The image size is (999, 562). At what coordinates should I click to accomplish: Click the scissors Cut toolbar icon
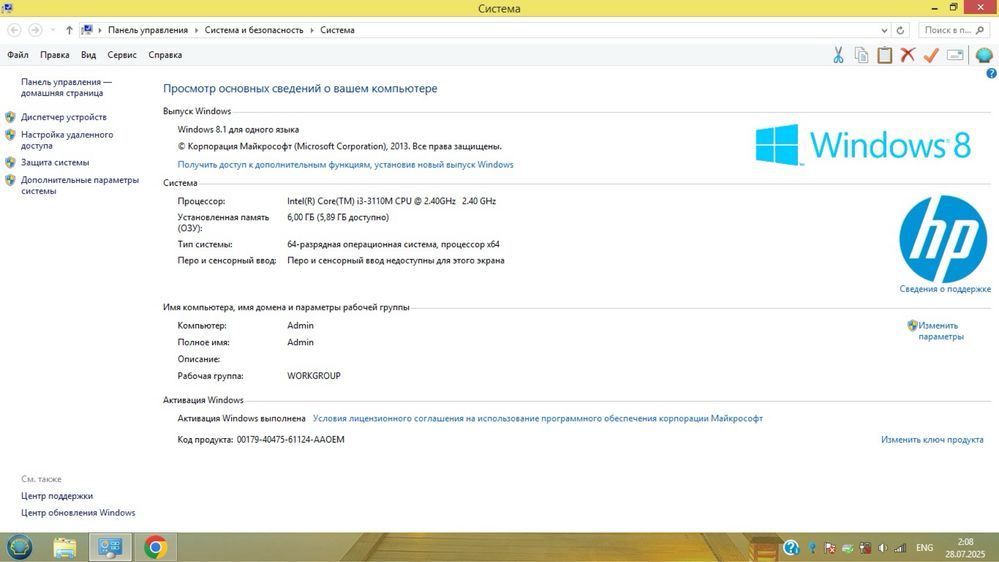838,55
